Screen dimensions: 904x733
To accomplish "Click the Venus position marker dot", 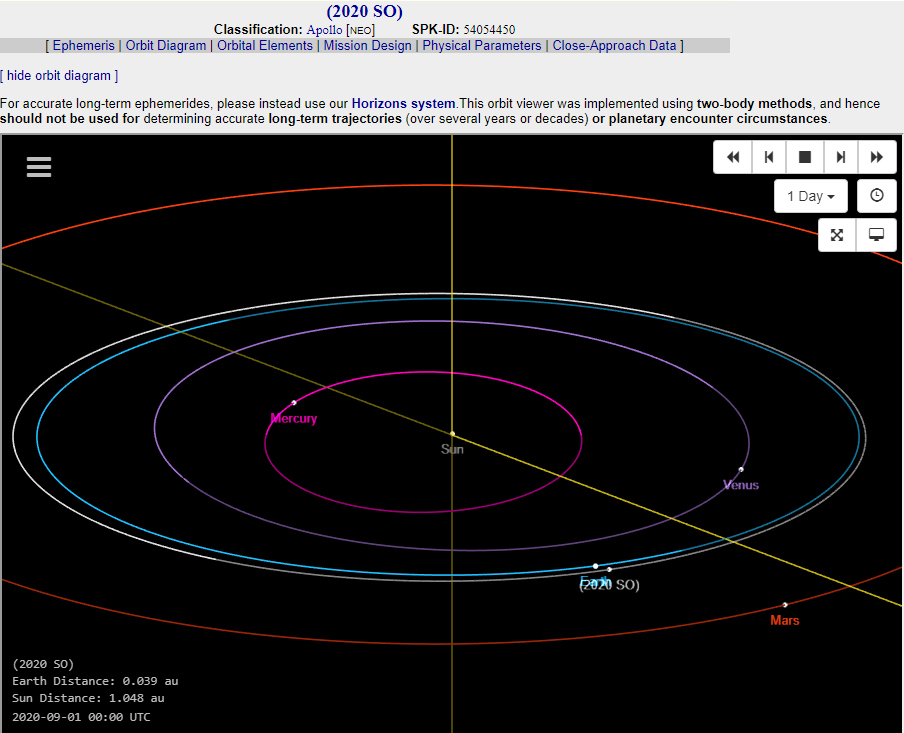I will click(x=741, y=469).
